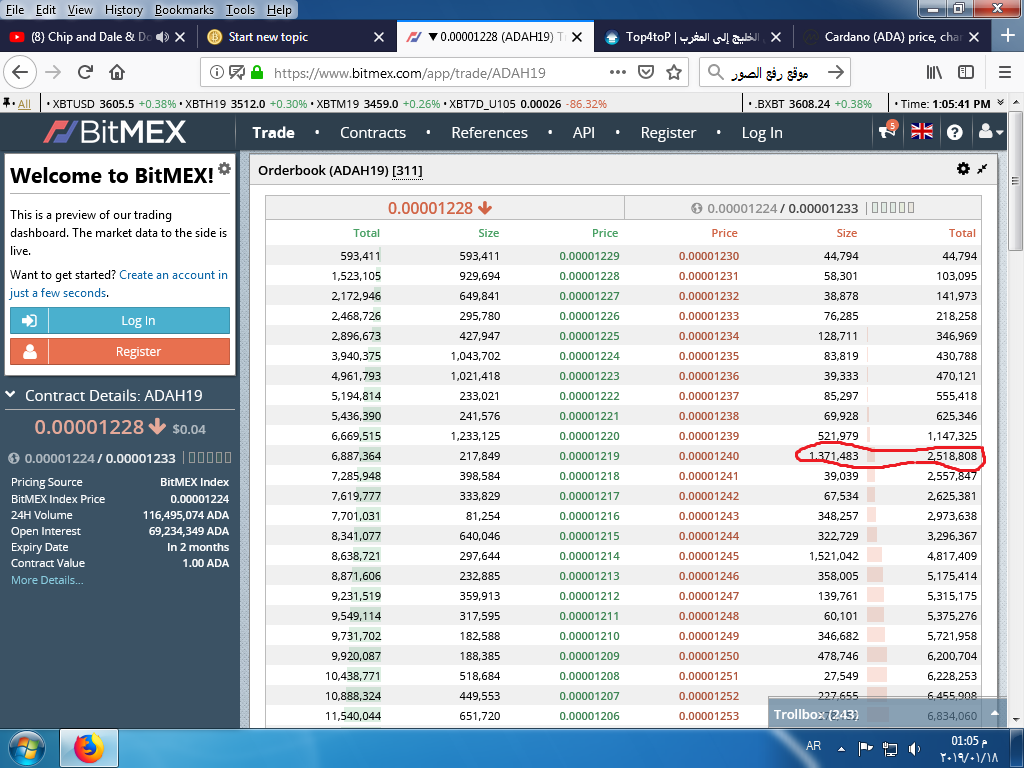Viewport: 1024px width, 768px height.
Task: Change language via the UK flag
Action: tap(921, 131)
